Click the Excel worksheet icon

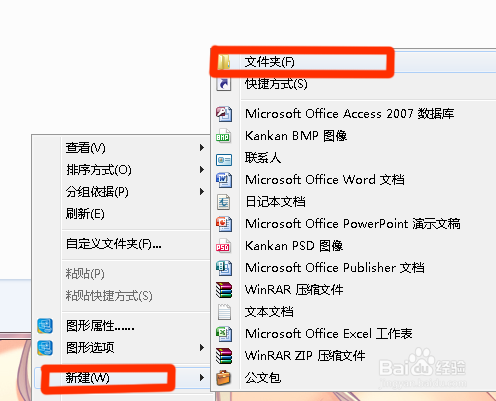pos(224,334)
